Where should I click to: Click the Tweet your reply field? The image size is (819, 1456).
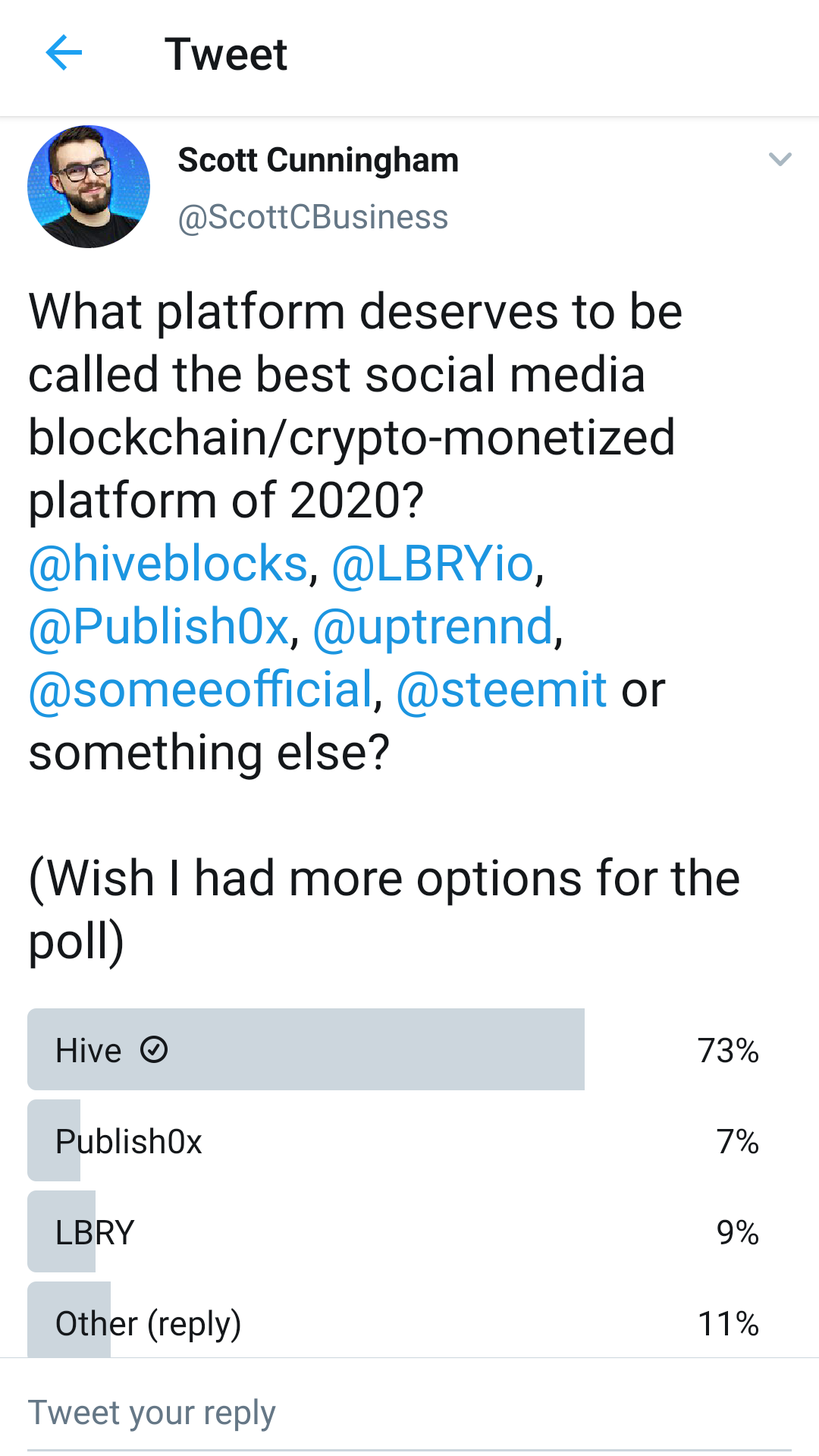tap(409, 1413)
